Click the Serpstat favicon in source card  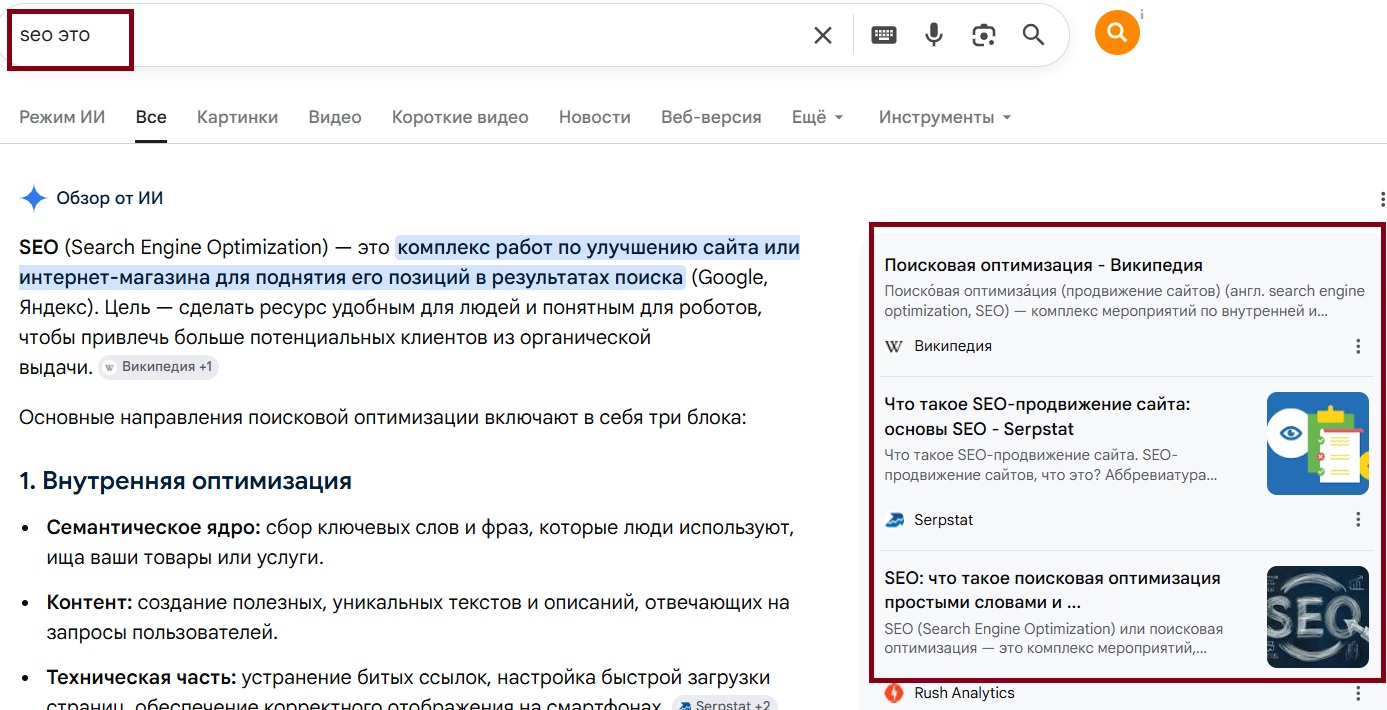[894, 520]
